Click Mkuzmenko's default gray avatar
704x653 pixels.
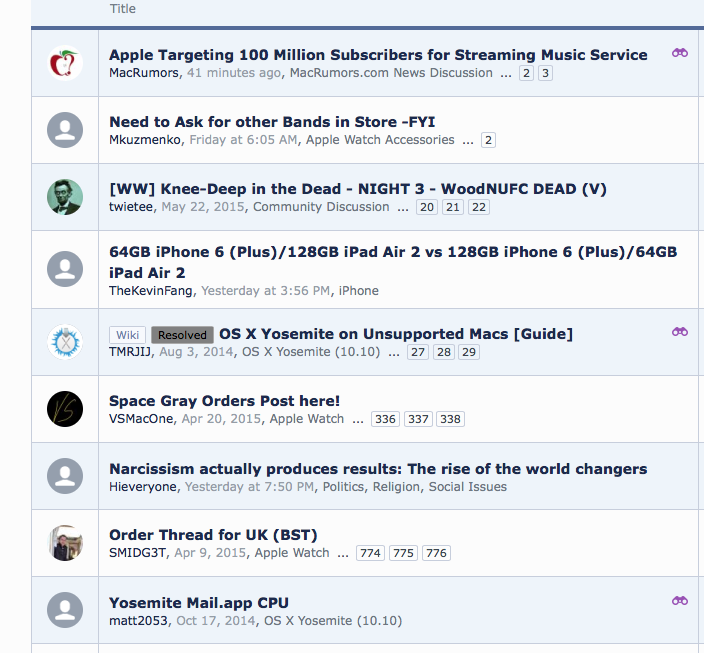(65, 130)
